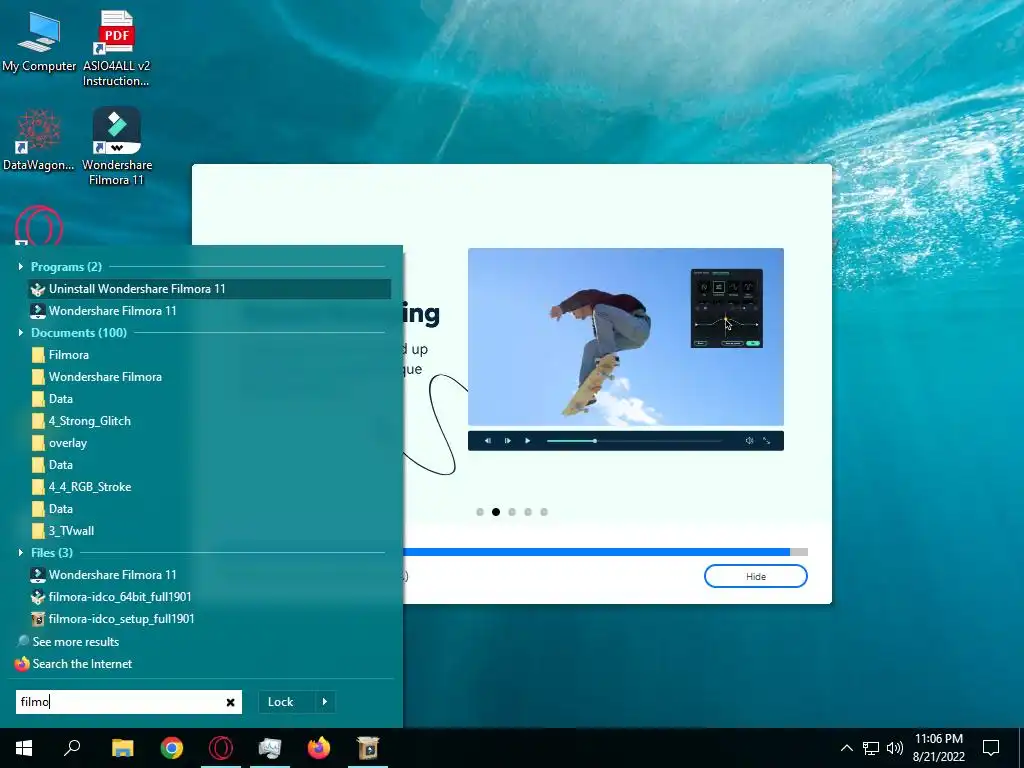Click play button in installer video

pyautogui.click(x=528, y=441)
